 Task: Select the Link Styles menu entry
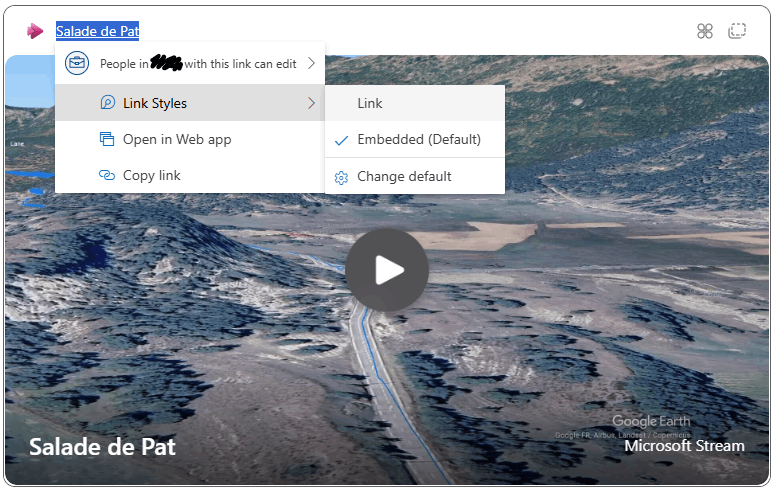(190, 103)
